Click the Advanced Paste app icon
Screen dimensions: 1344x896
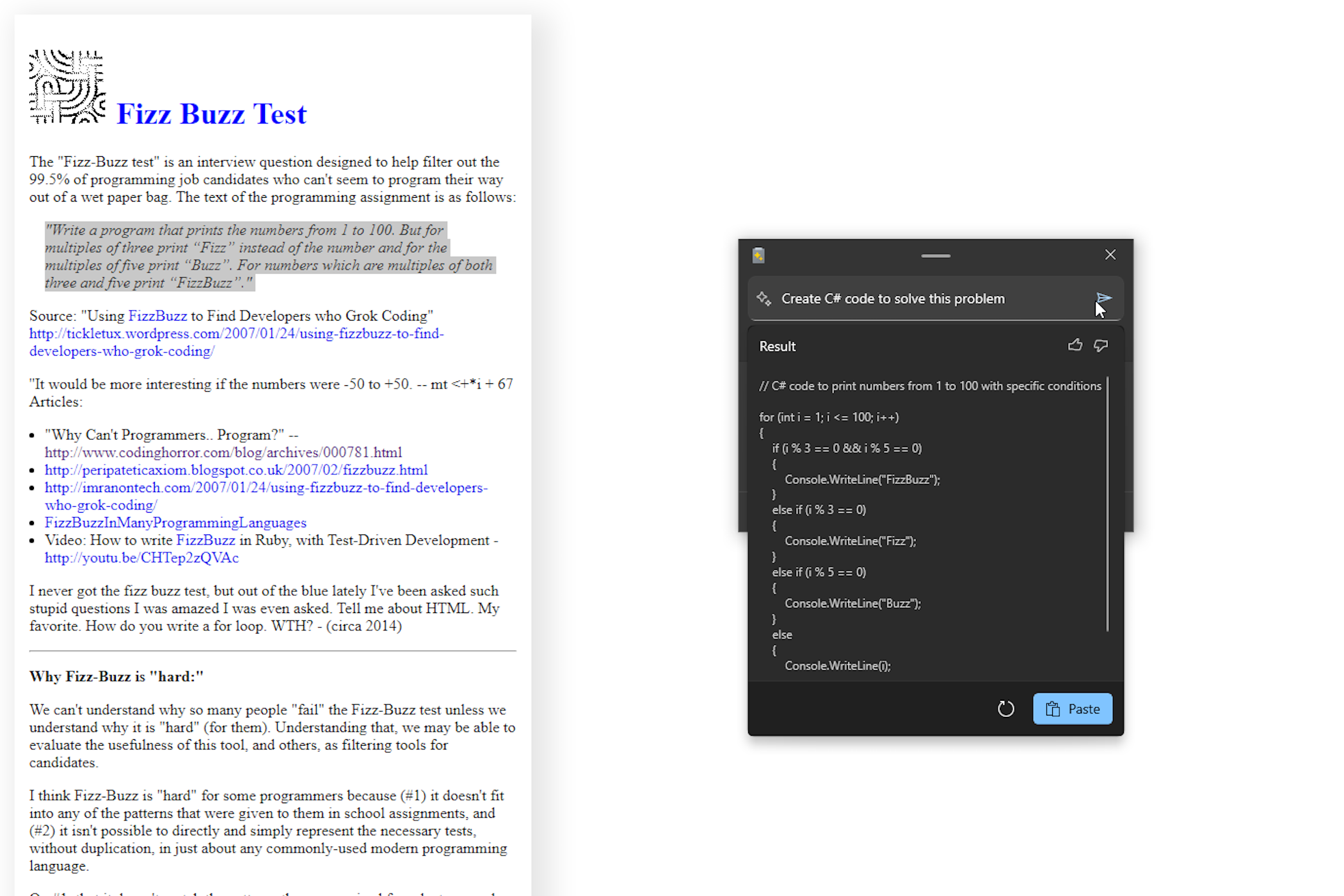[758, 255]
